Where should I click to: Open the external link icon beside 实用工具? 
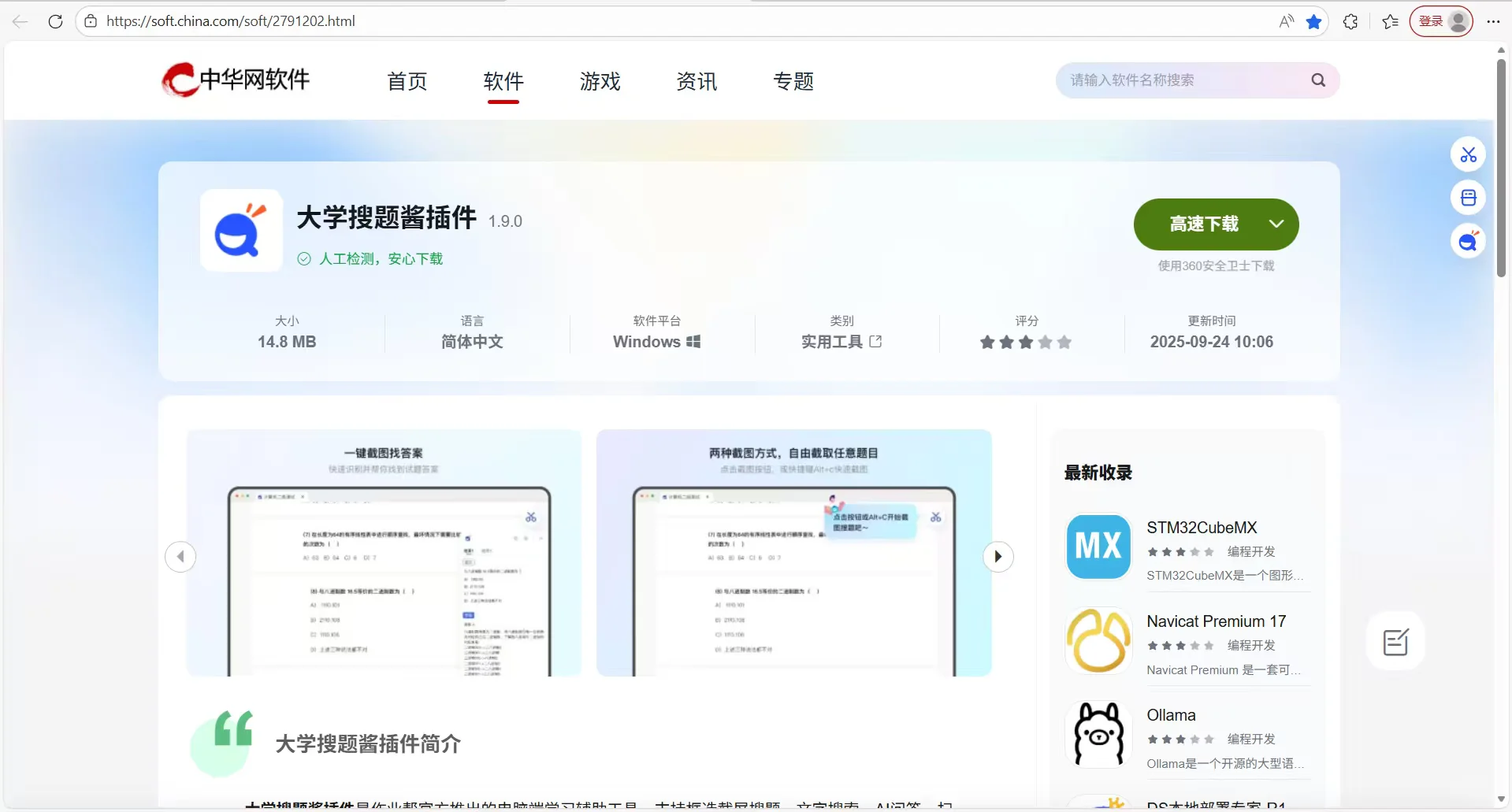[x=877, y=341]
